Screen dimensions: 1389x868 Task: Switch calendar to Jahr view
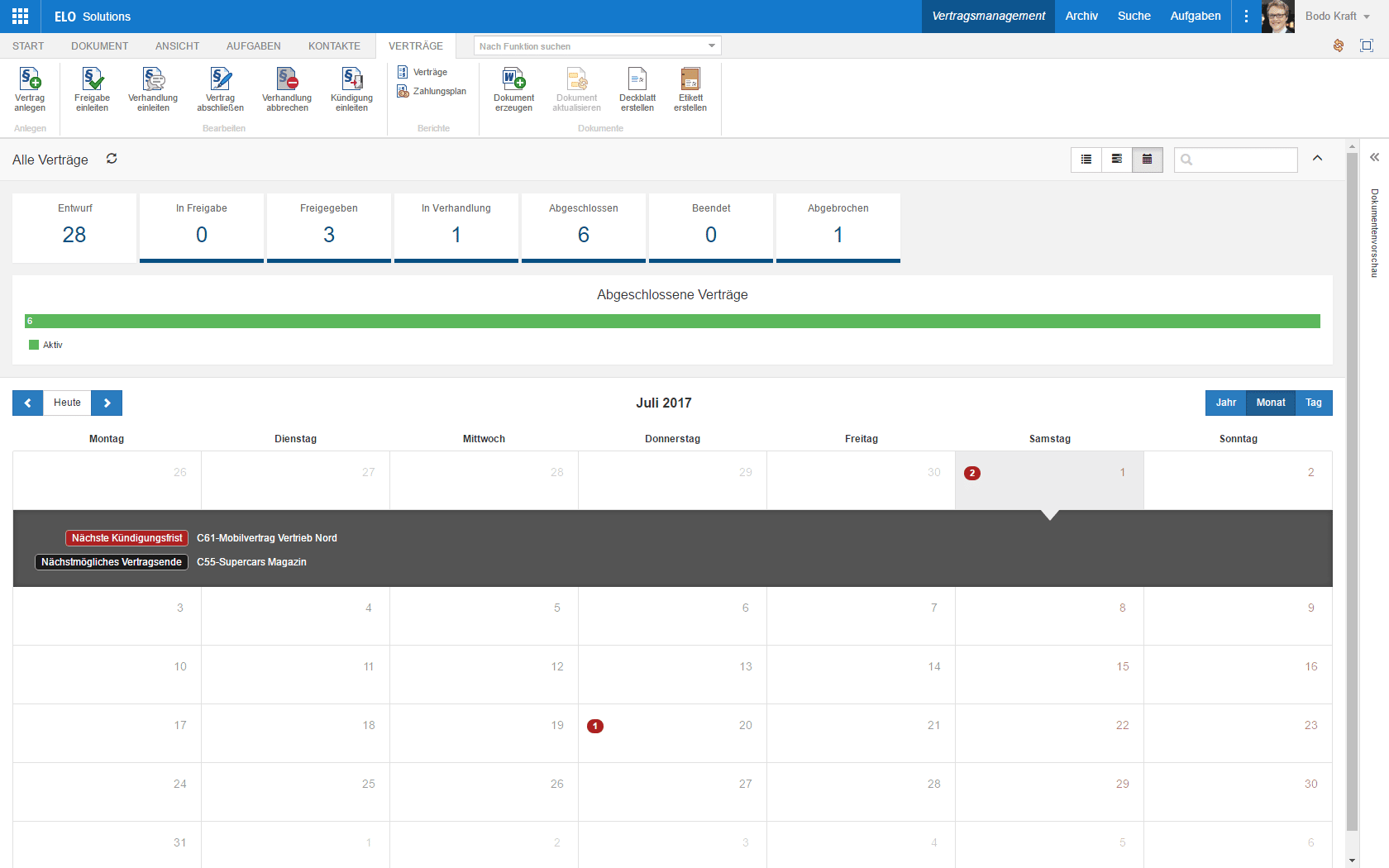(1226, 403)
